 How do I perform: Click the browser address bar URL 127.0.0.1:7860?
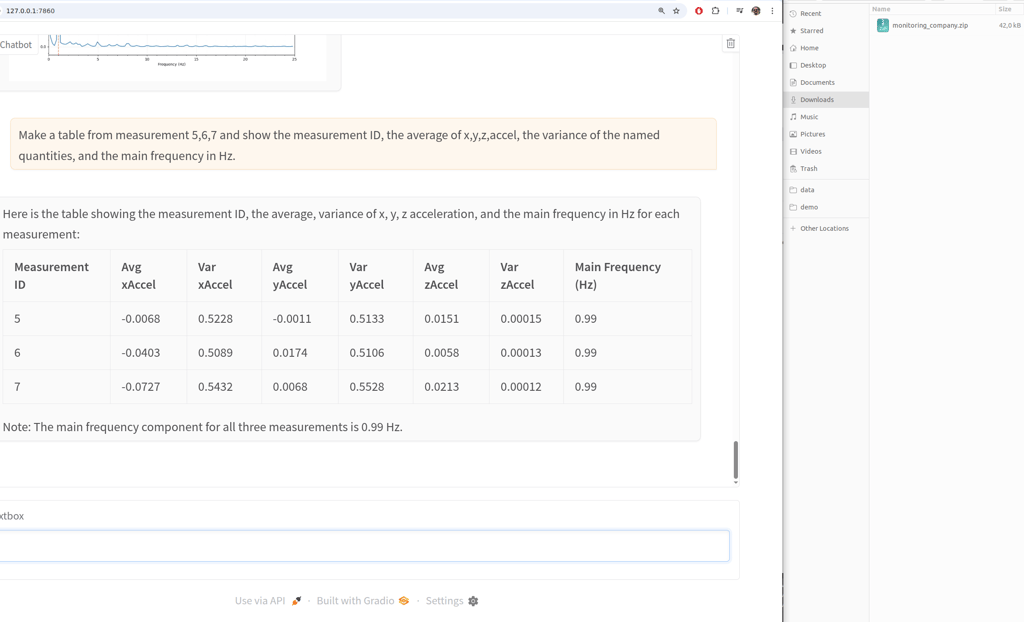click(30, 10)
